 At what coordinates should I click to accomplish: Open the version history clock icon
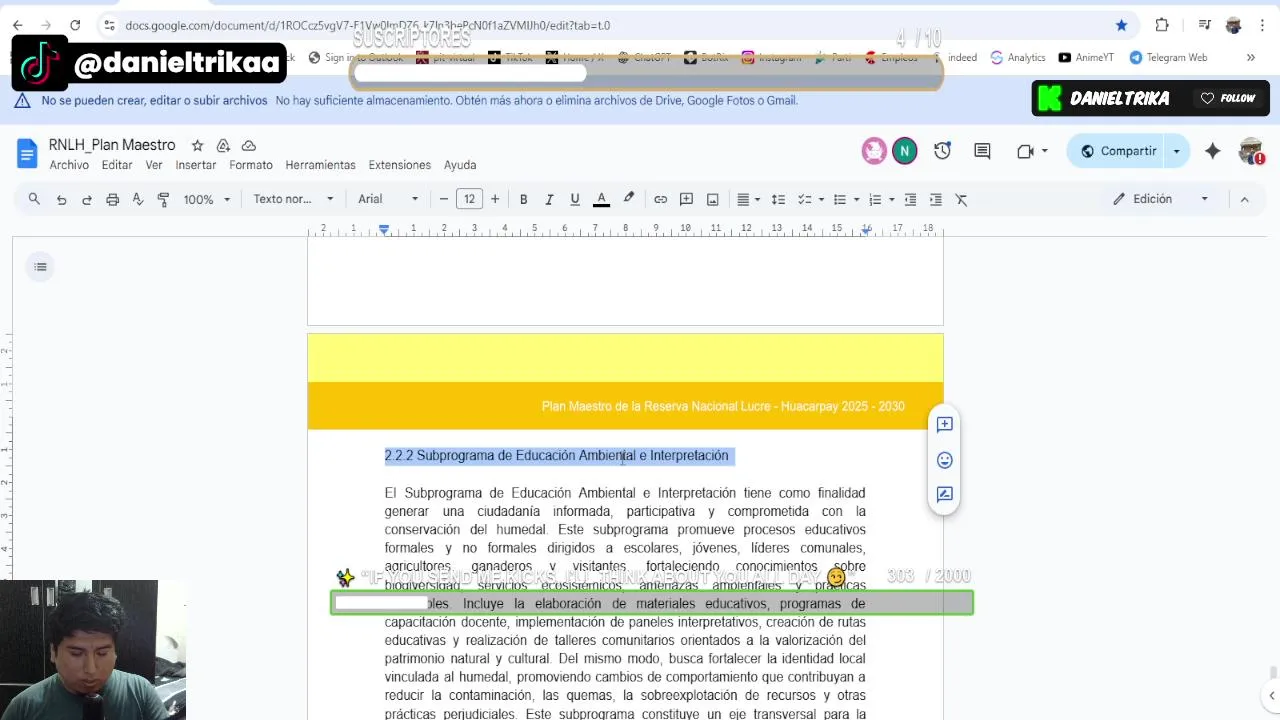(942, 151)
